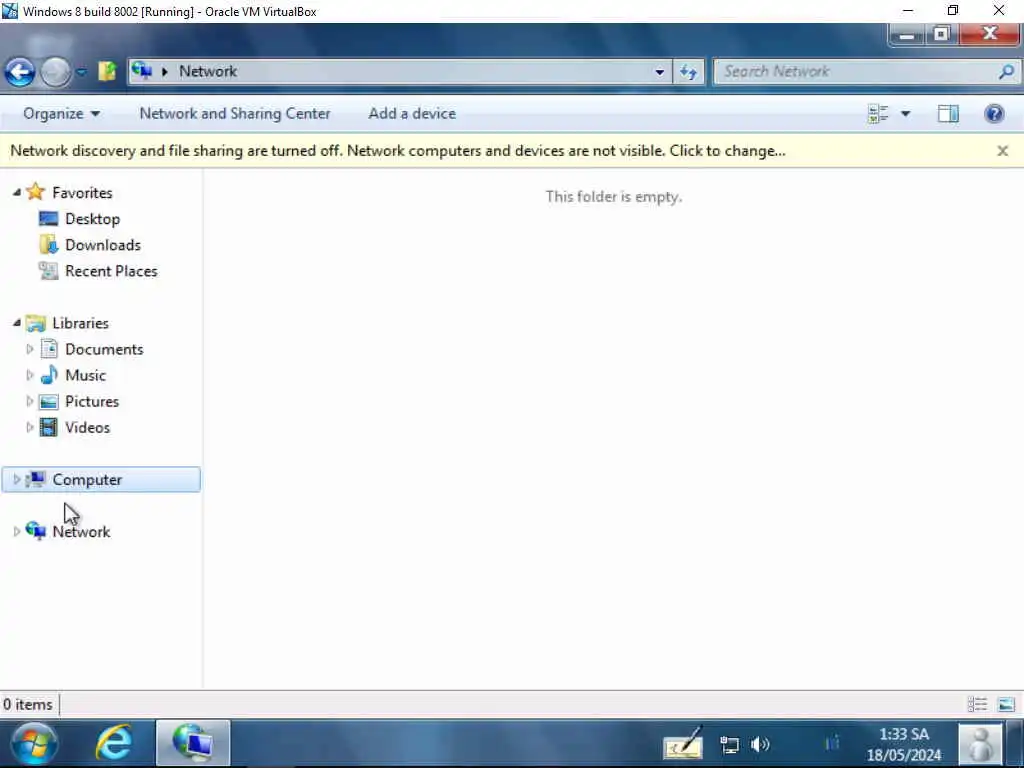Expand the Network node in the tree
Screen dimensions: 1024x768
tap(16, 532)
